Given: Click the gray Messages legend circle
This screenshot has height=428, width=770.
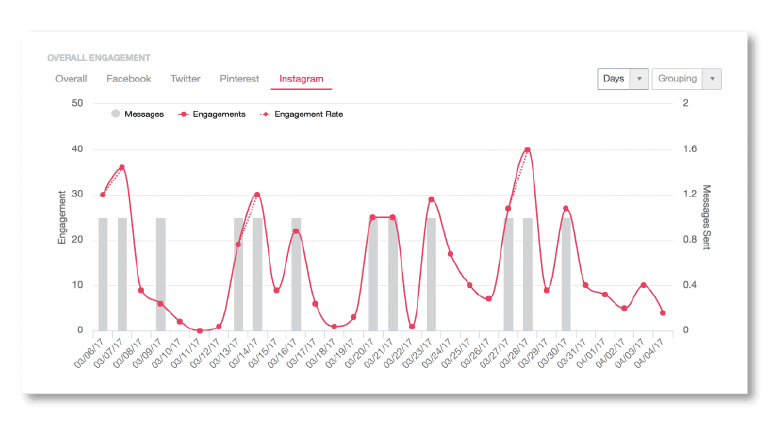Looking at the screenshot, I should point(116,114).
